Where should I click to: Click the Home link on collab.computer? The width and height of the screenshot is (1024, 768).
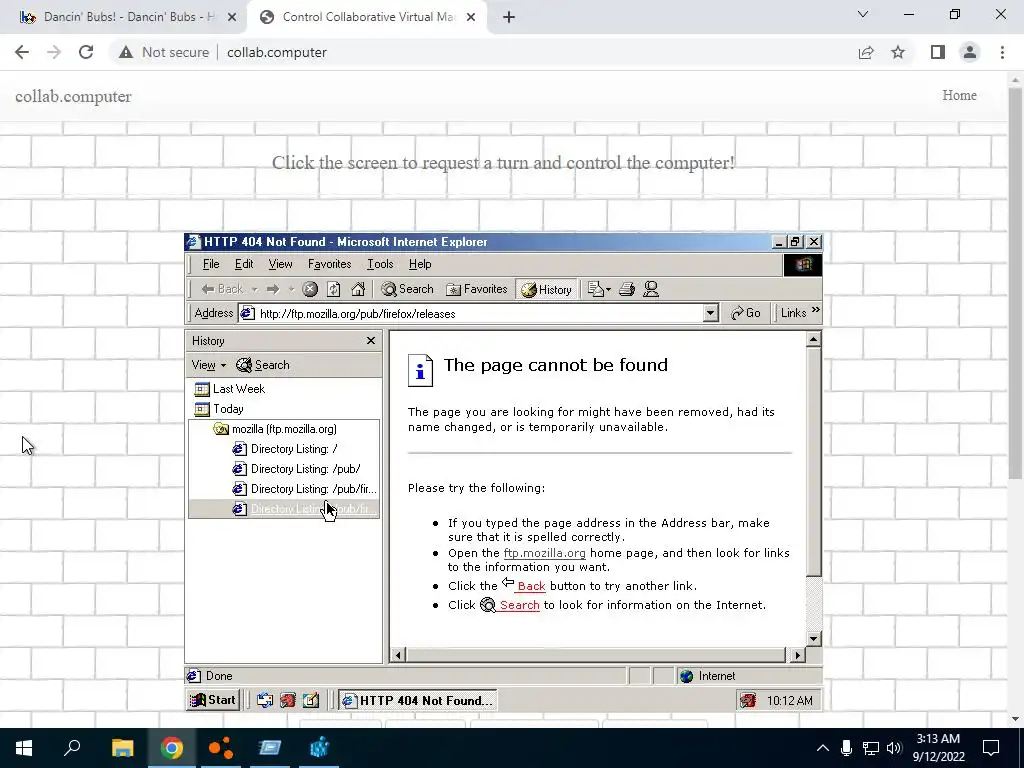point(959,95)
